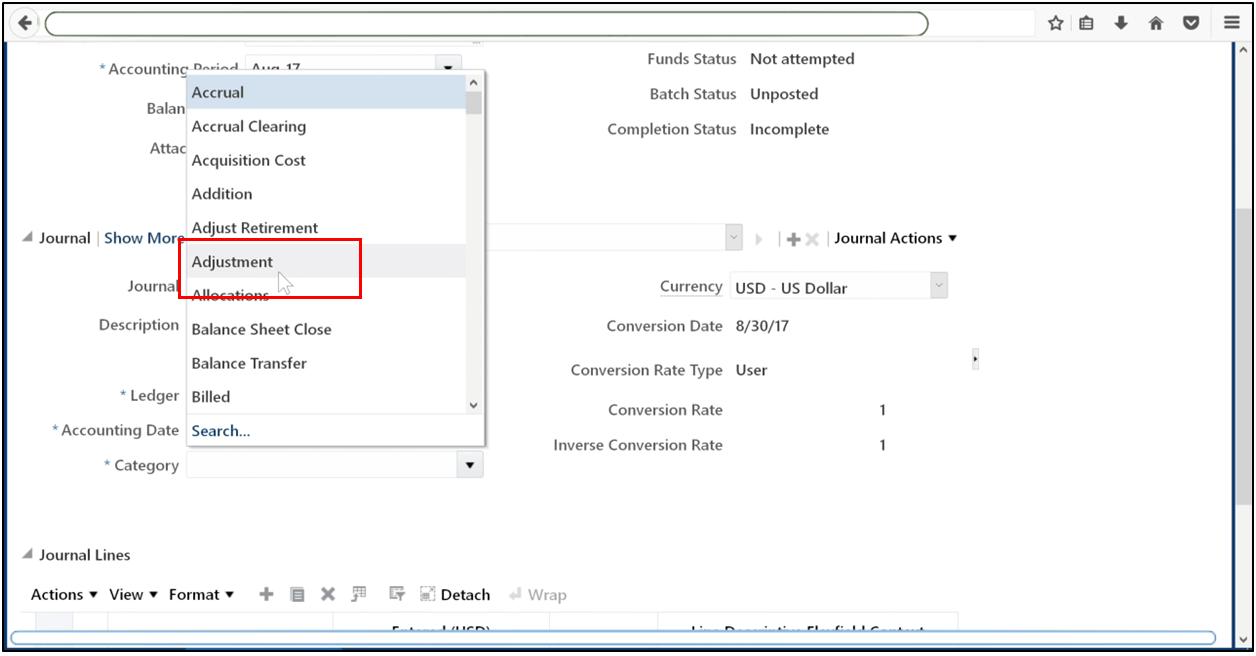Collapse the Journal Lines section
The image size is (1256, 656).
(30, 555)
